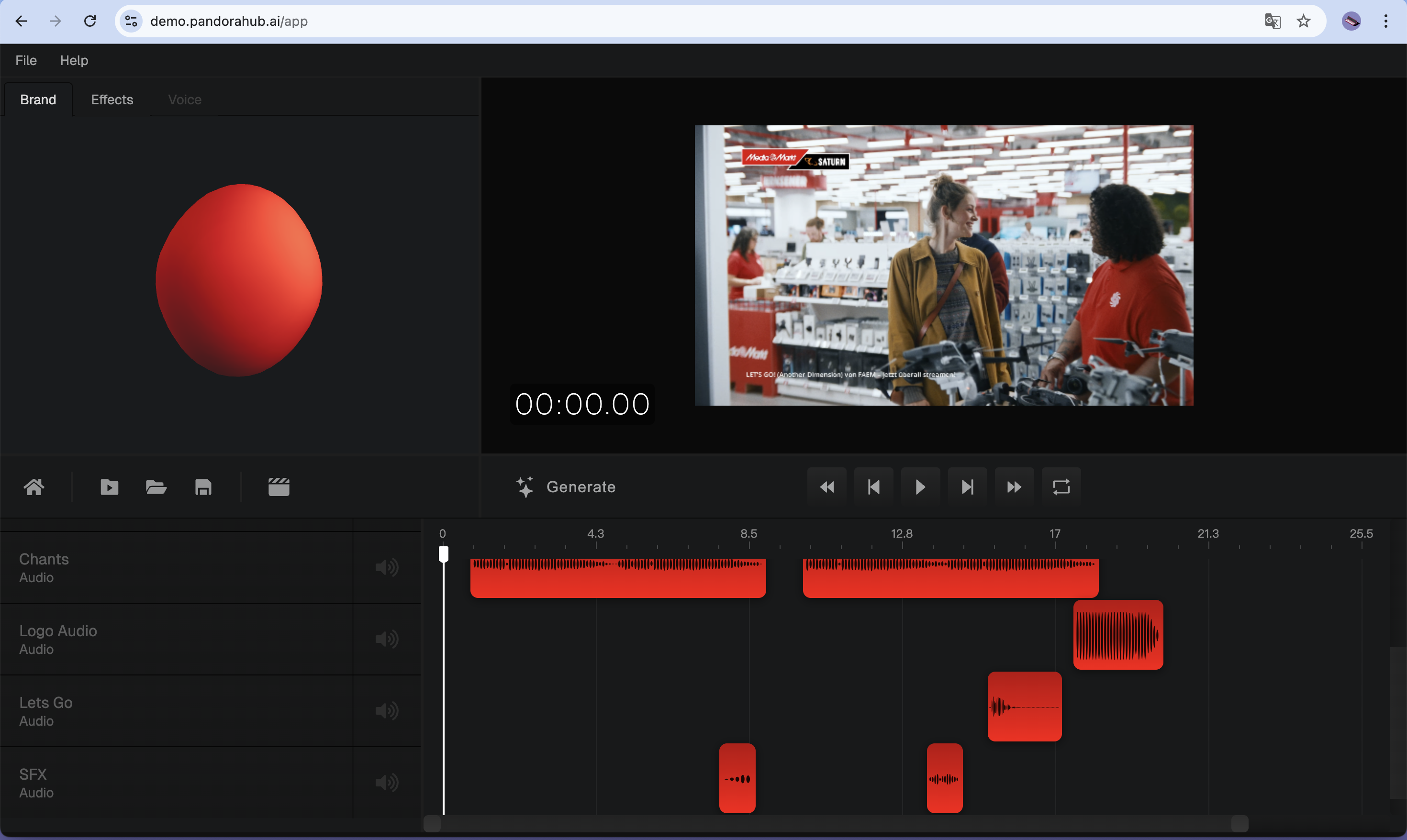The height and width of the screenshot is (840, 1407).
Task: Click the export video icon
Action: coord(109,487)
